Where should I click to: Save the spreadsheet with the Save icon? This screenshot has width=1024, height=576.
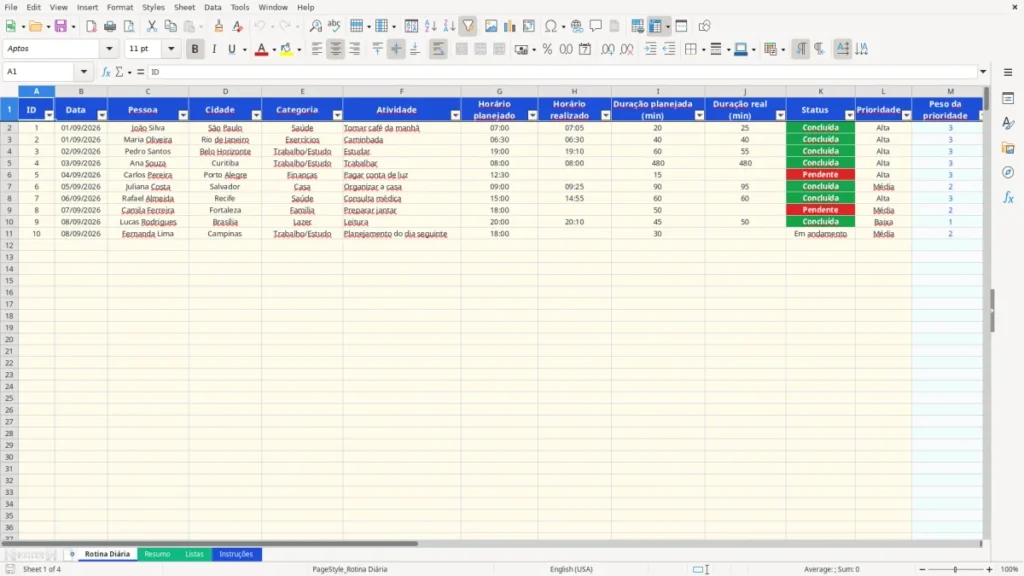61,26
